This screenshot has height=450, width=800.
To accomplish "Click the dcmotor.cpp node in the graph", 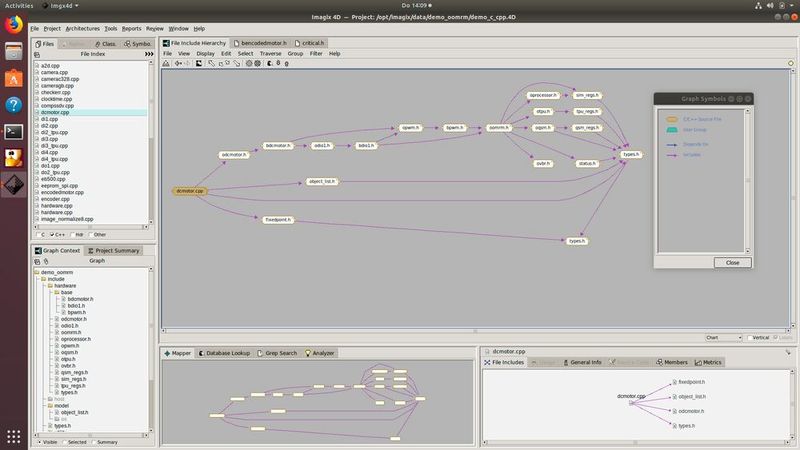I will 190,191.
